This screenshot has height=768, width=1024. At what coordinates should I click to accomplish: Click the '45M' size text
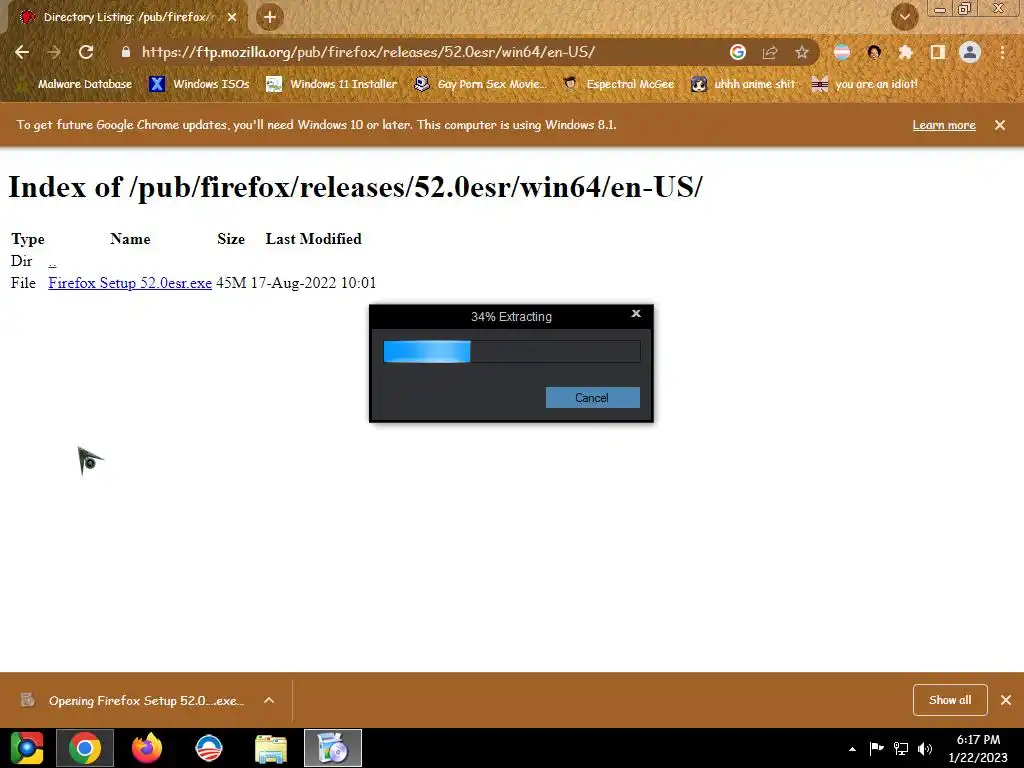[231, 283]
